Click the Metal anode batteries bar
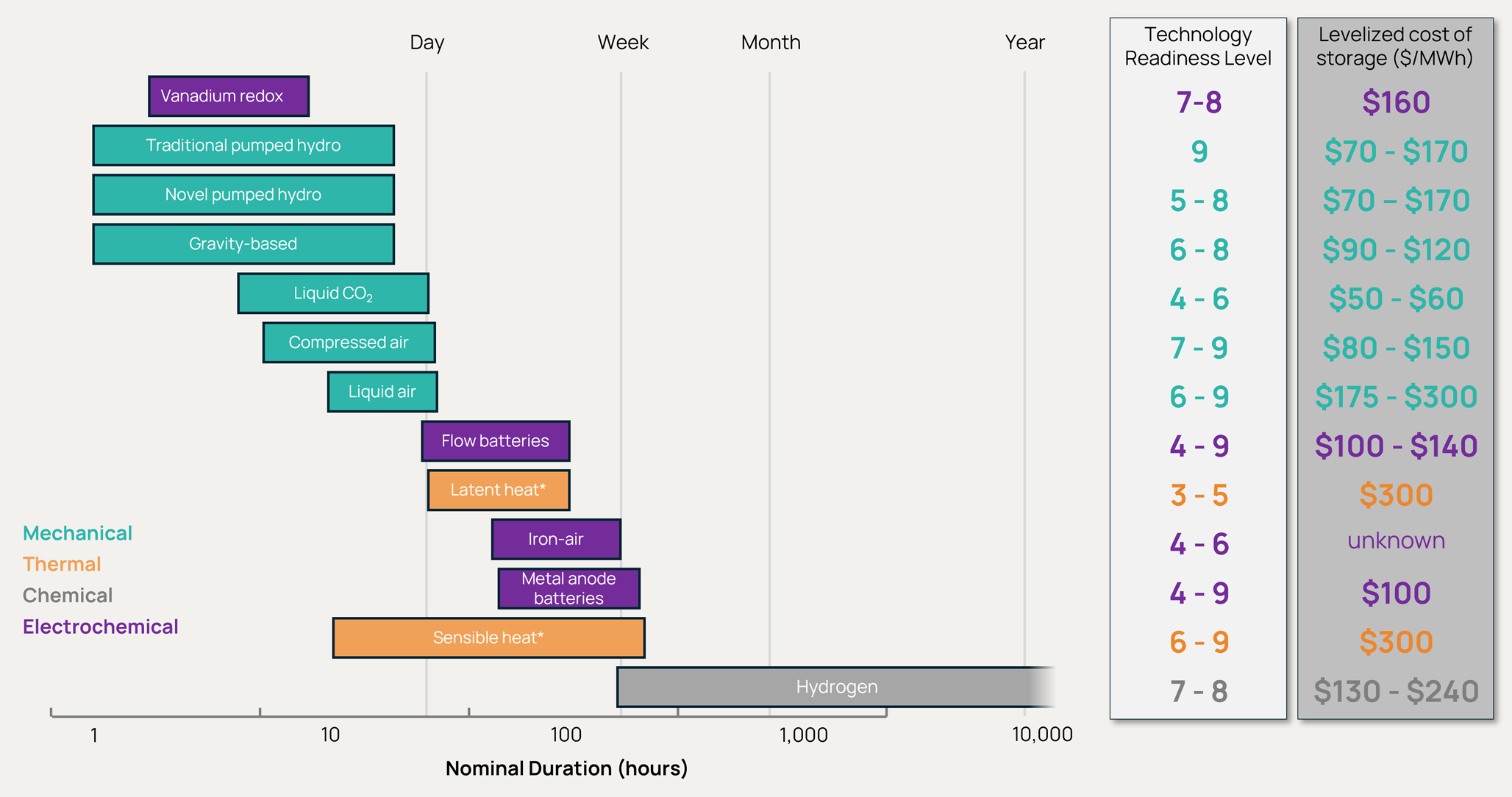Image resolution: width=1512 pixels, height=797 pixels. coord(569,589)
